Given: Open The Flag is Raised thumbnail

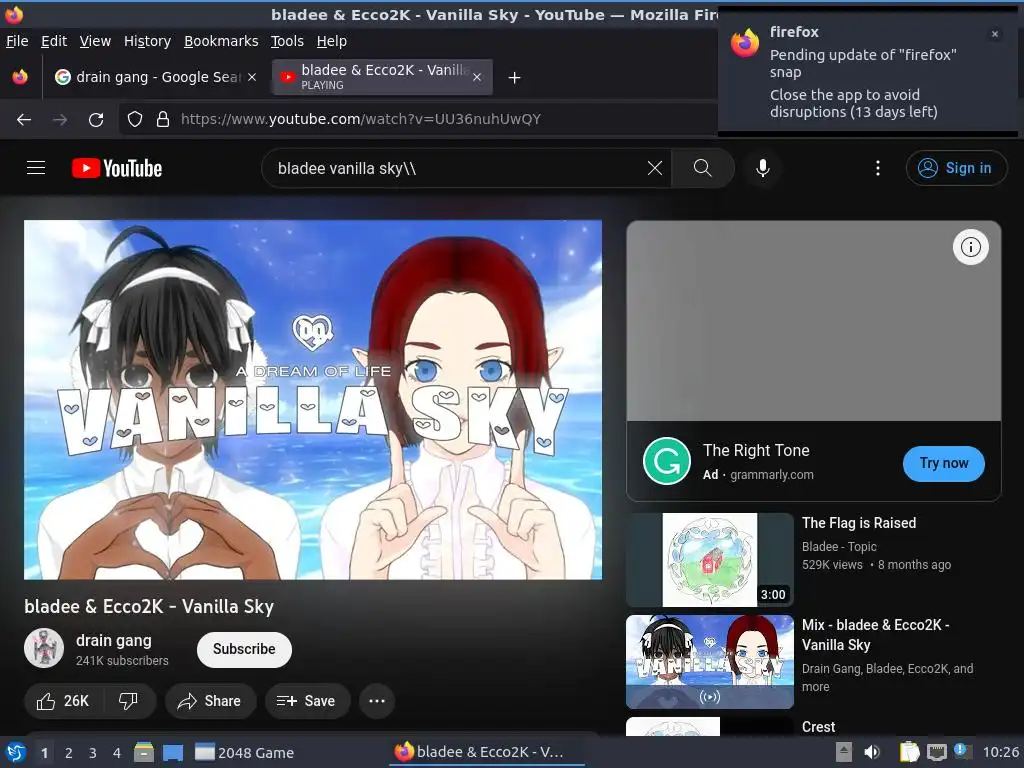Looking at the screenshot, I should click(x=710, y=560).
